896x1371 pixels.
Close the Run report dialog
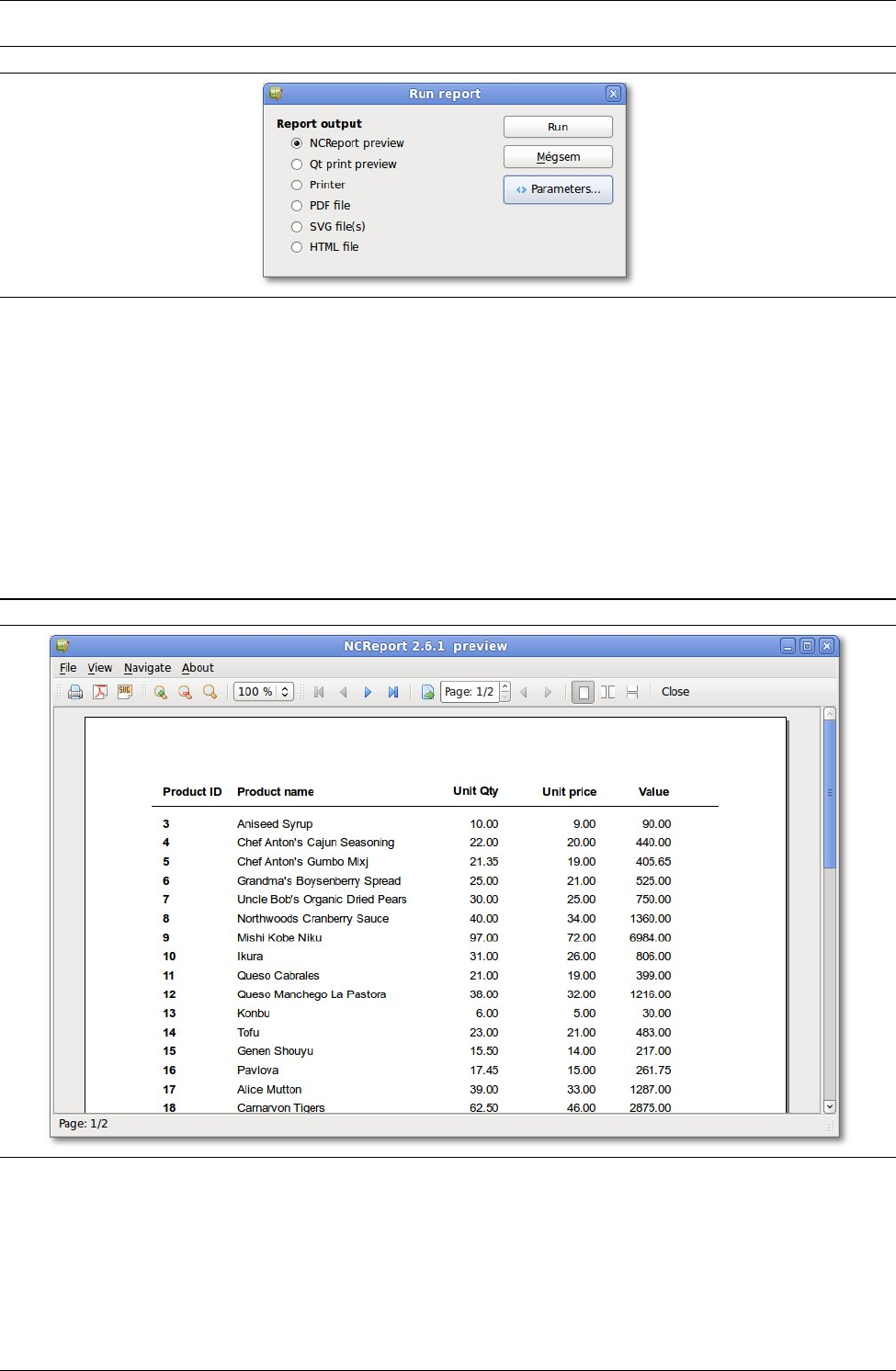click(614, 94)
